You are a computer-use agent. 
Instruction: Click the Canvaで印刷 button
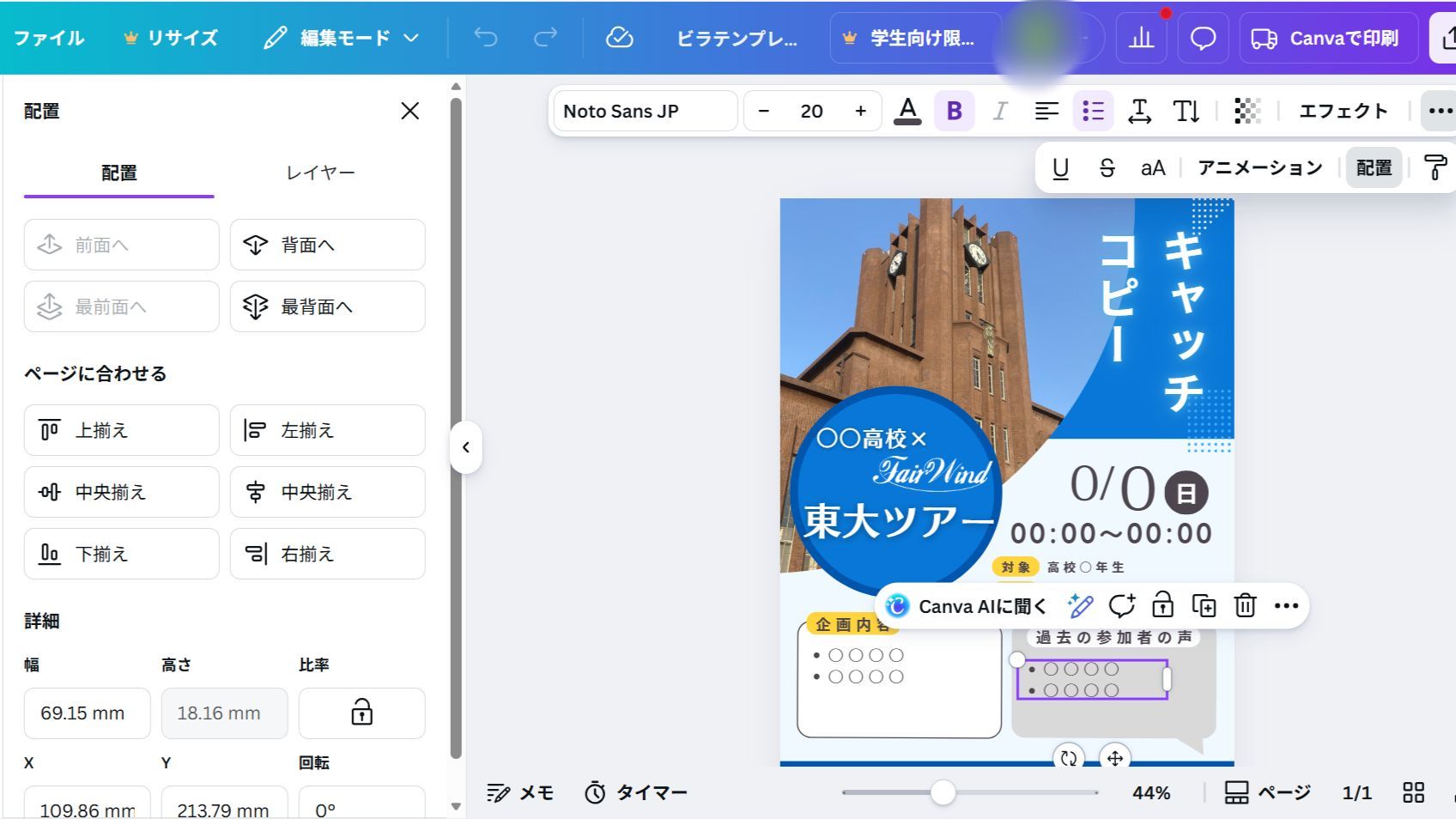[1328, 37]
